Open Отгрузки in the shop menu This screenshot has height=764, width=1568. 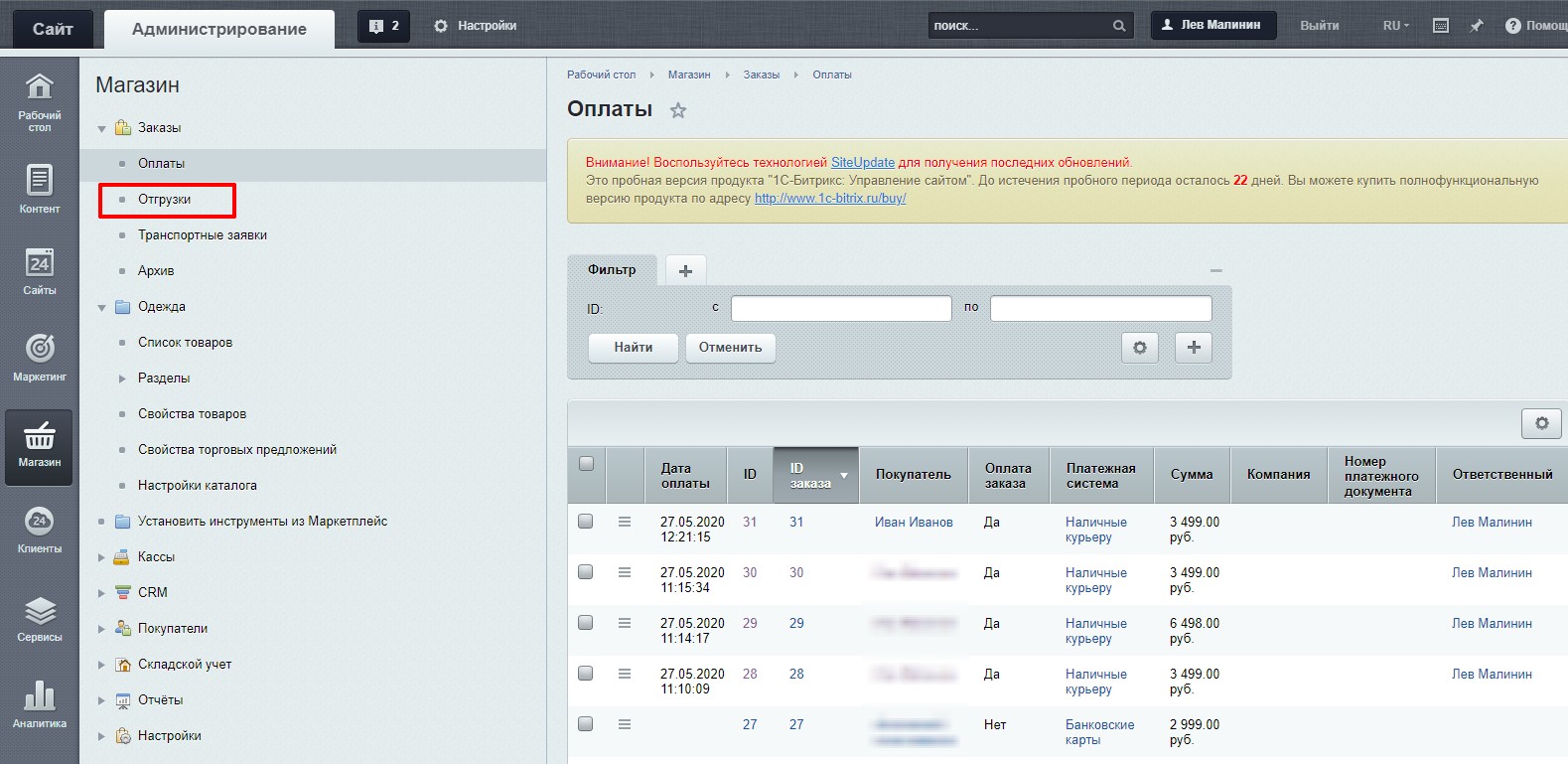pos(165,200)
